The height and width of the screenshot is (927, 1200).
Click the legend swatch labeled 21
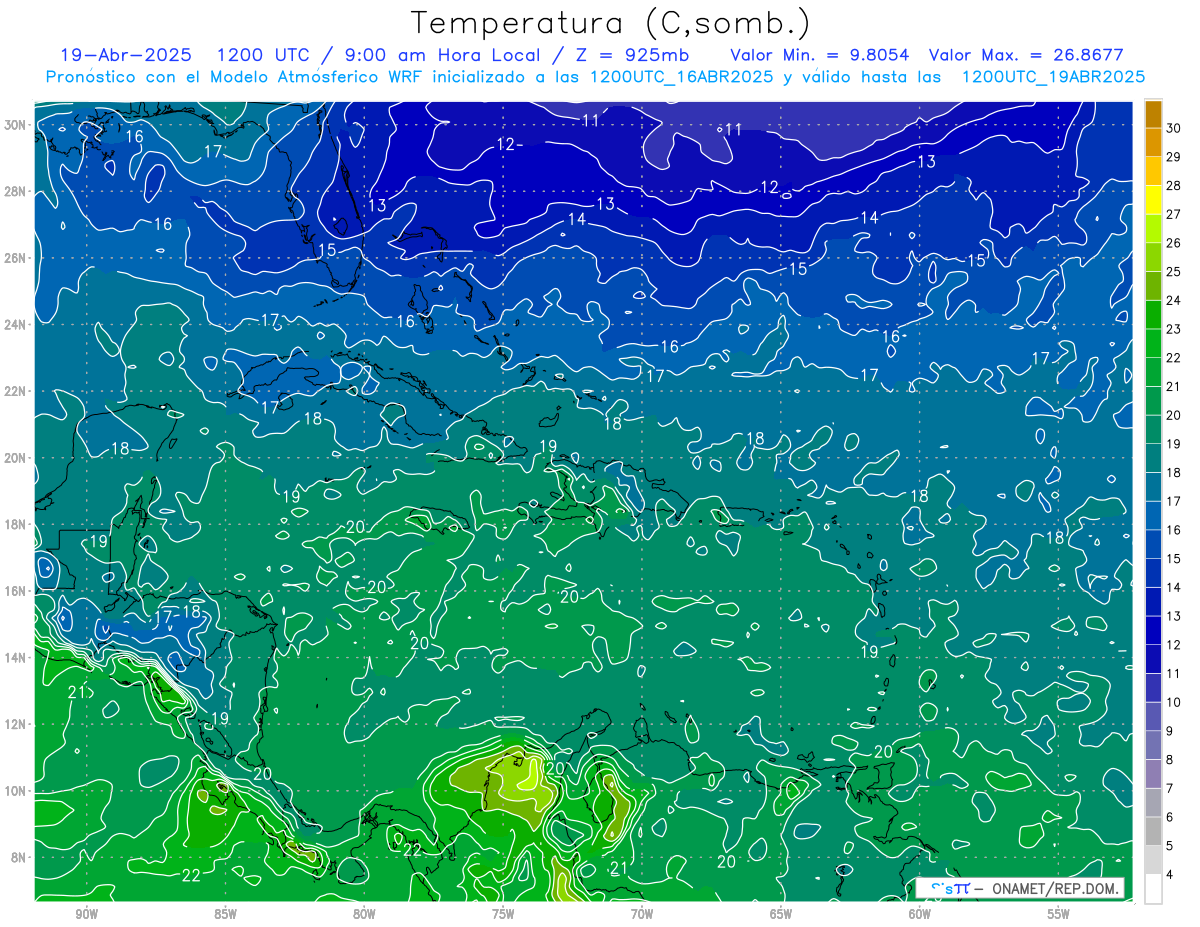pyautogui.click(x=1153, y=372)
